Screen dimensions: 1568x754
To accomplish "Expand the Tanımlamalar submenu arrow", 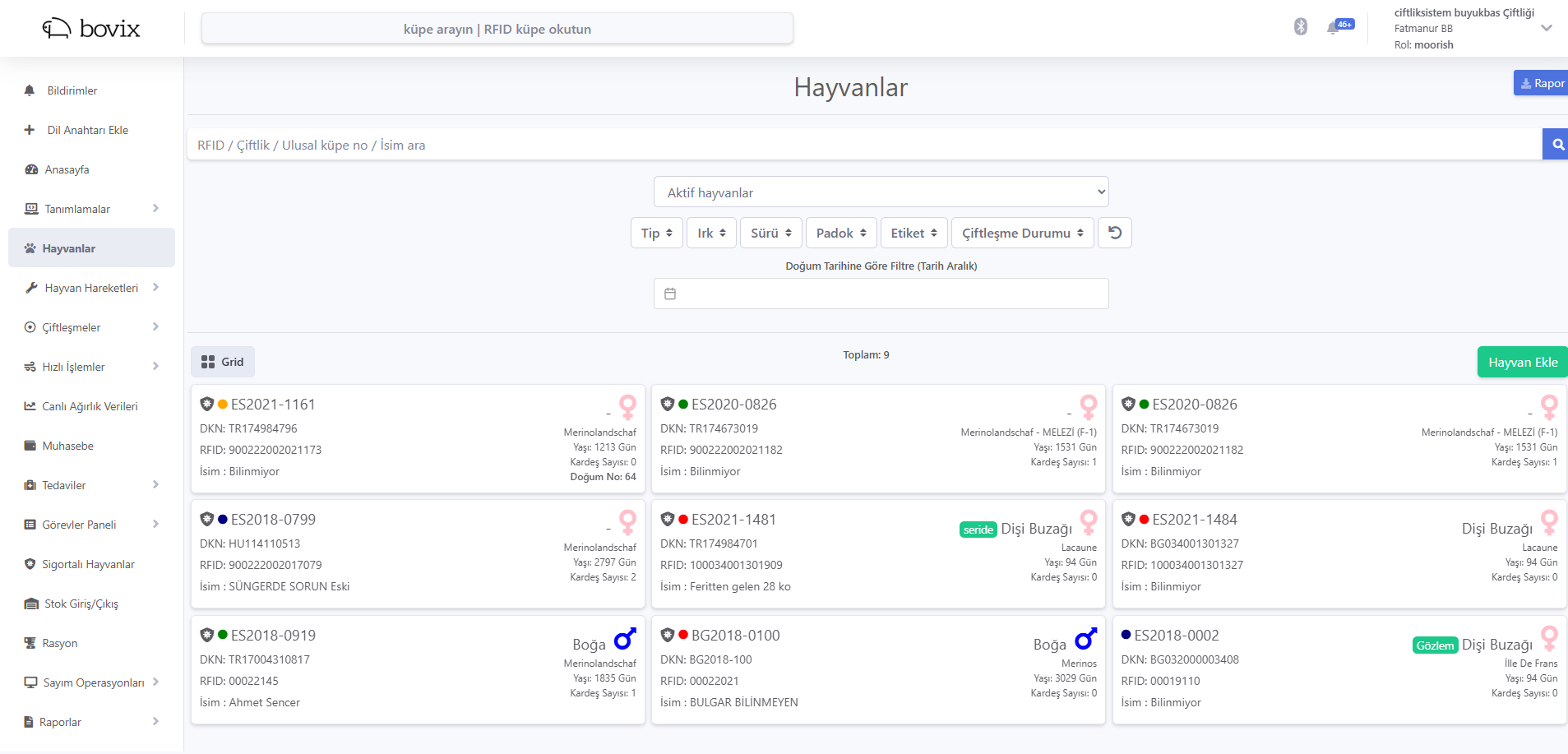I will pos(155,209).
